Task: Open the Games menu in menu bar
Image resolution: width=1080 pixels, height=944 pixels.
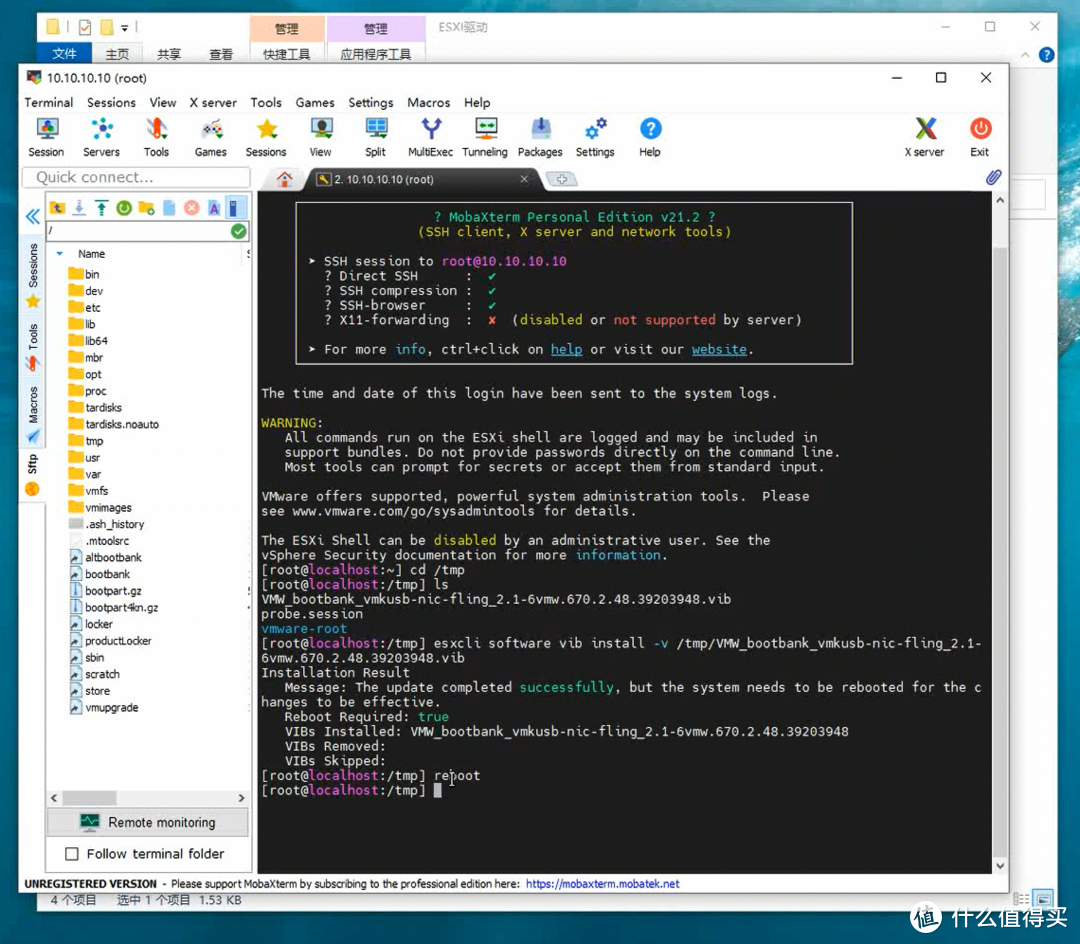Action: click(x=315, y=103)
